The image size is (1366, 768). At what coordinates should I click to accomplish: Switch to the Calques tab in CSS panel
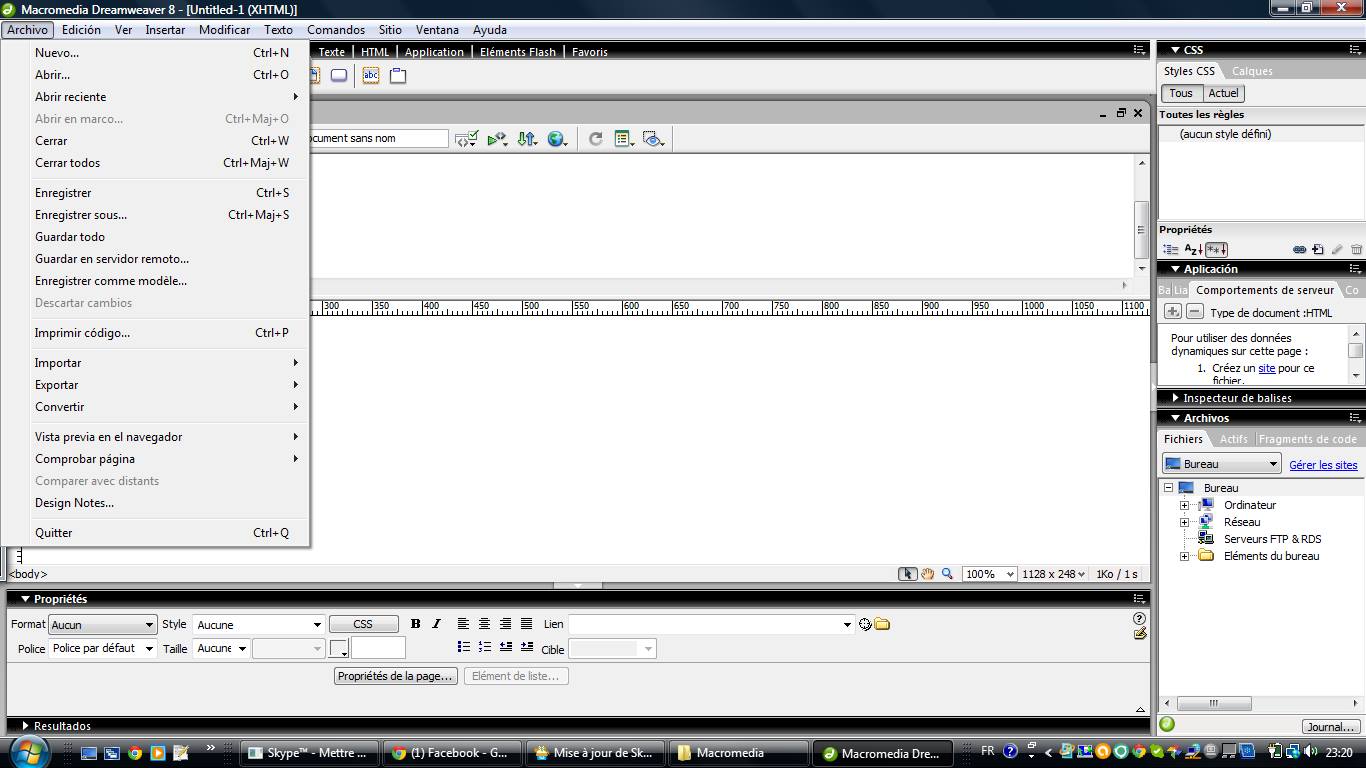[x=1252, y=71]
